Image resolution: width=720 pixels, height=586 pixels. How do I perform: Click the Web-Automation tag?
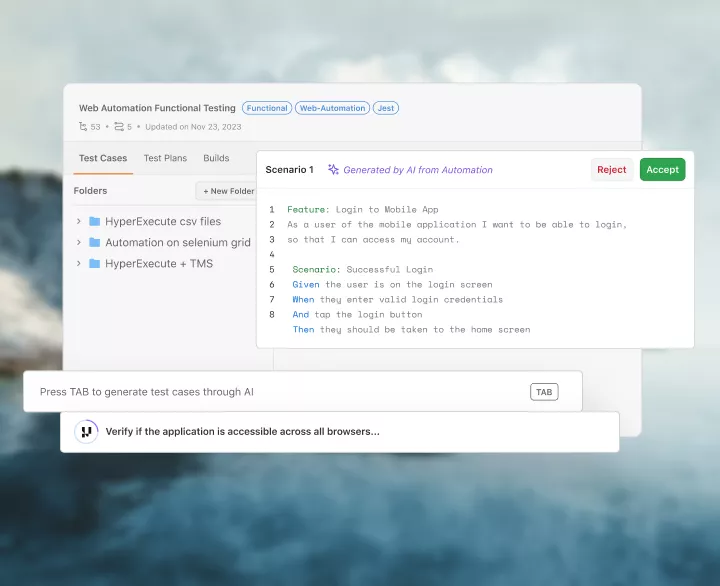[x=332, y=108]
